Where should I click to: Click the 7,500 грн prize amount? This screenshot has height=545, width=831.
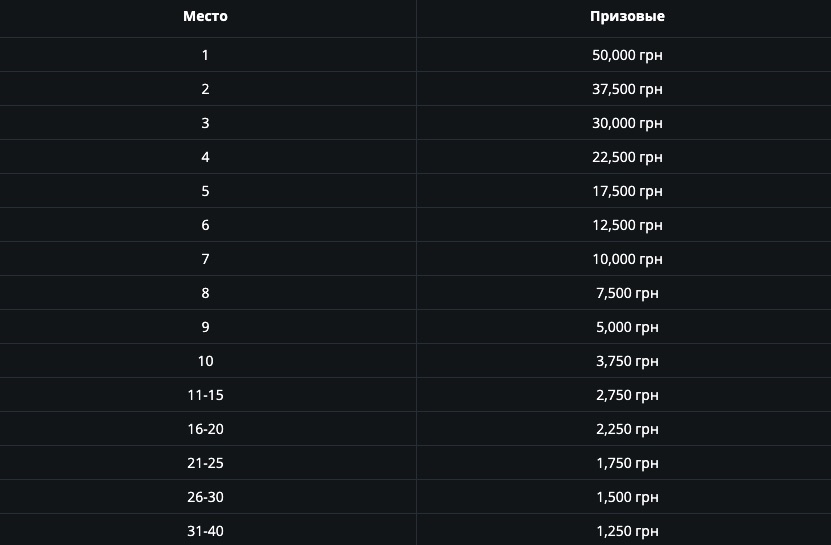(627, 293)
